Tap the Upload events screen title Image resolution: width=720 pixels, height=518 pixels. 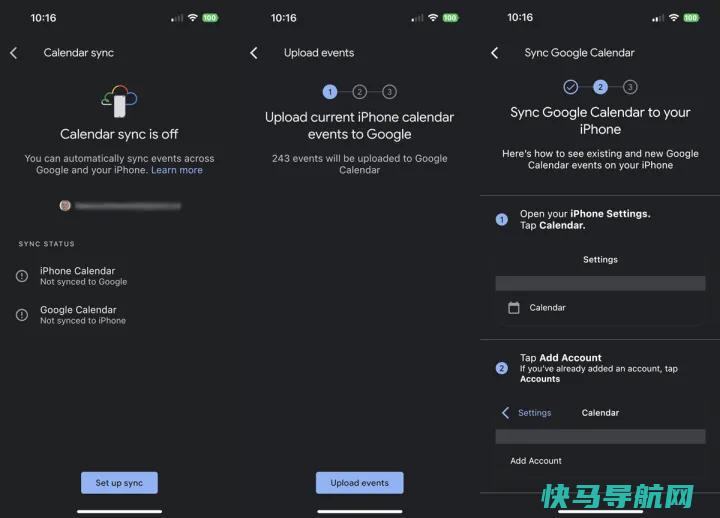[x=319, y=53]
